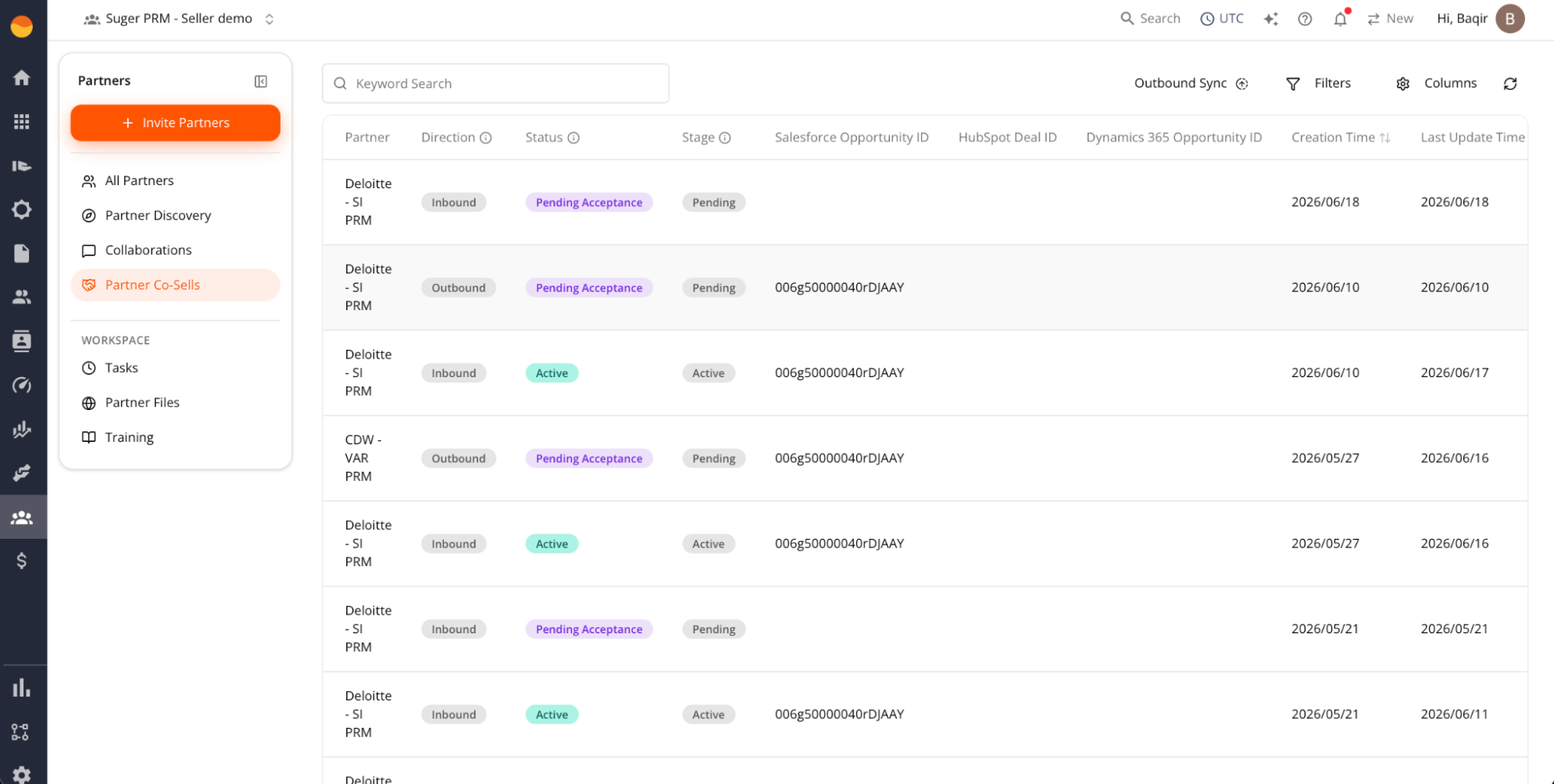This screenshot has height=784, width=1554.
Task: Open the workflow nodes icon in sidebar
Action: point(20,732)
